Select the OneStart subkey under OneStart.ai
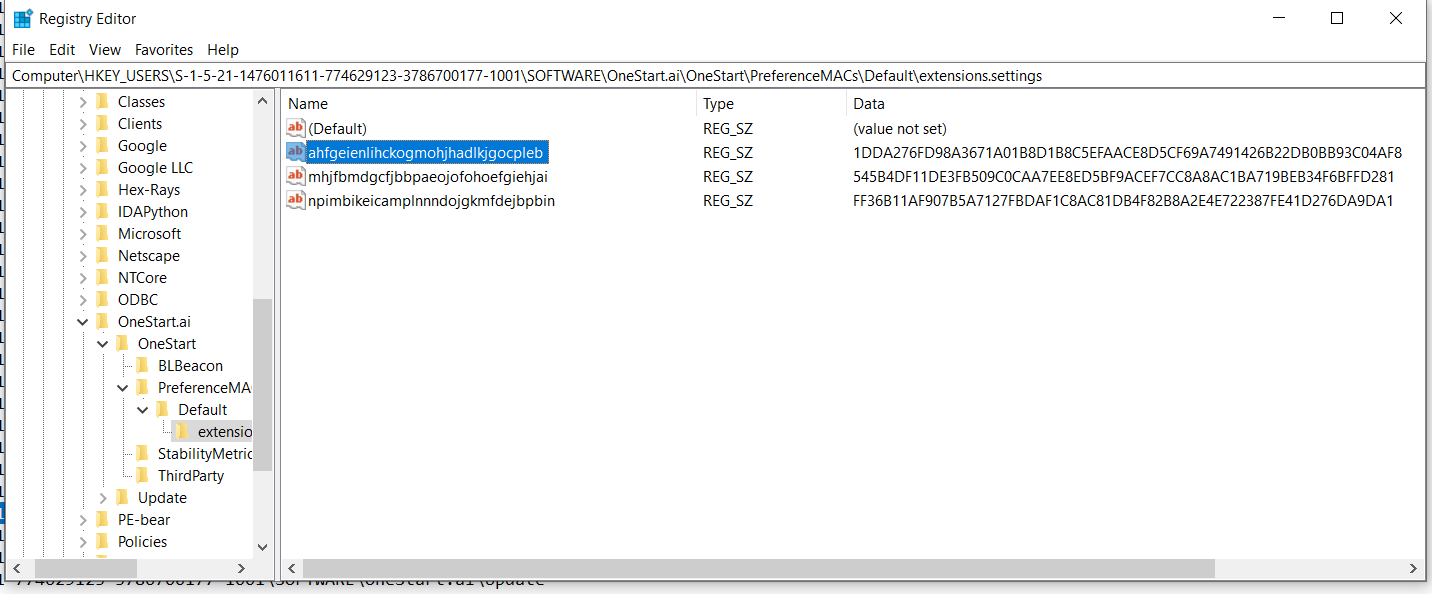The image size is (1432, 594). (167, 344)
